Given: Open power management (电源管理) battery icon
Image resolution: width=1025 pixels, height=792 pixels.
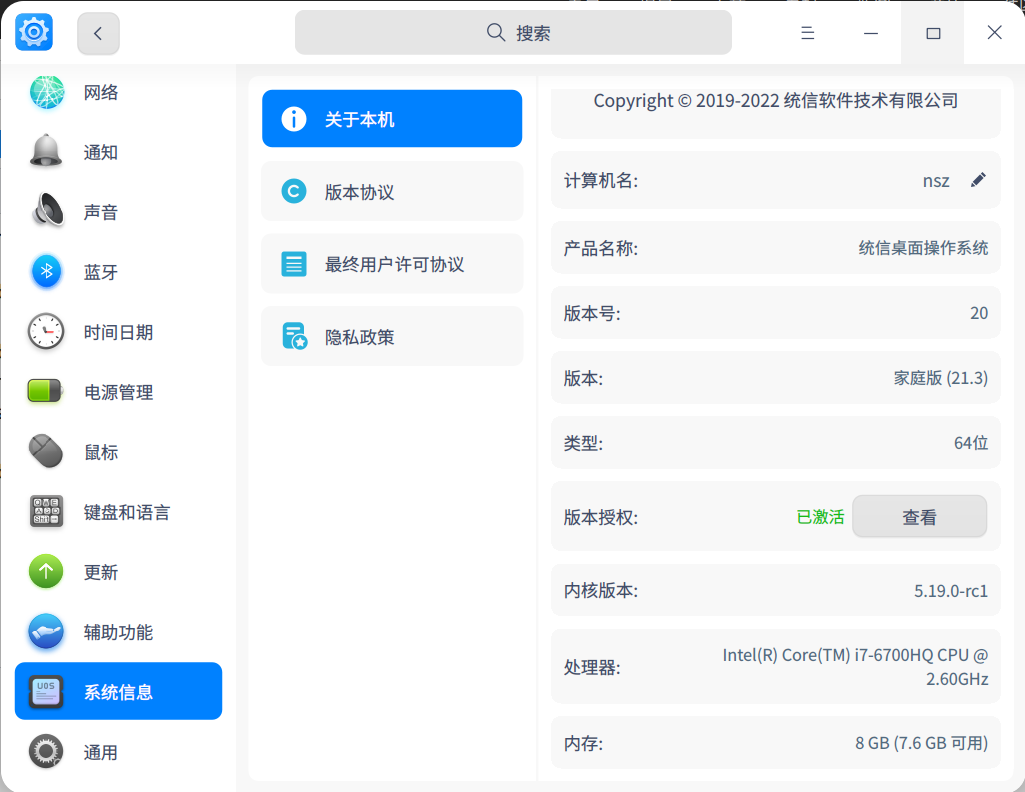Looking at the screenshot, I should (x=46, y=392).
